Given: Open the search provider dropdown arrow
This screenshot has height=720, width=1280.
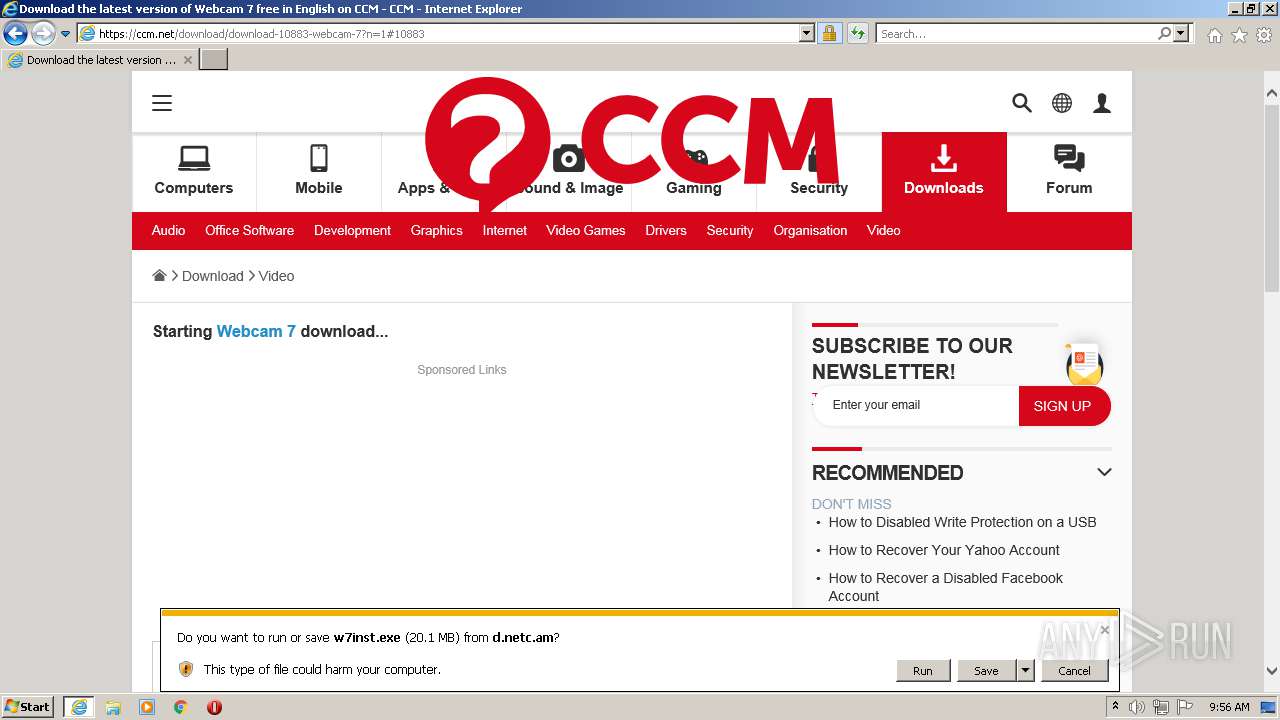Looking at the screenshot, I should [1182, 33].
